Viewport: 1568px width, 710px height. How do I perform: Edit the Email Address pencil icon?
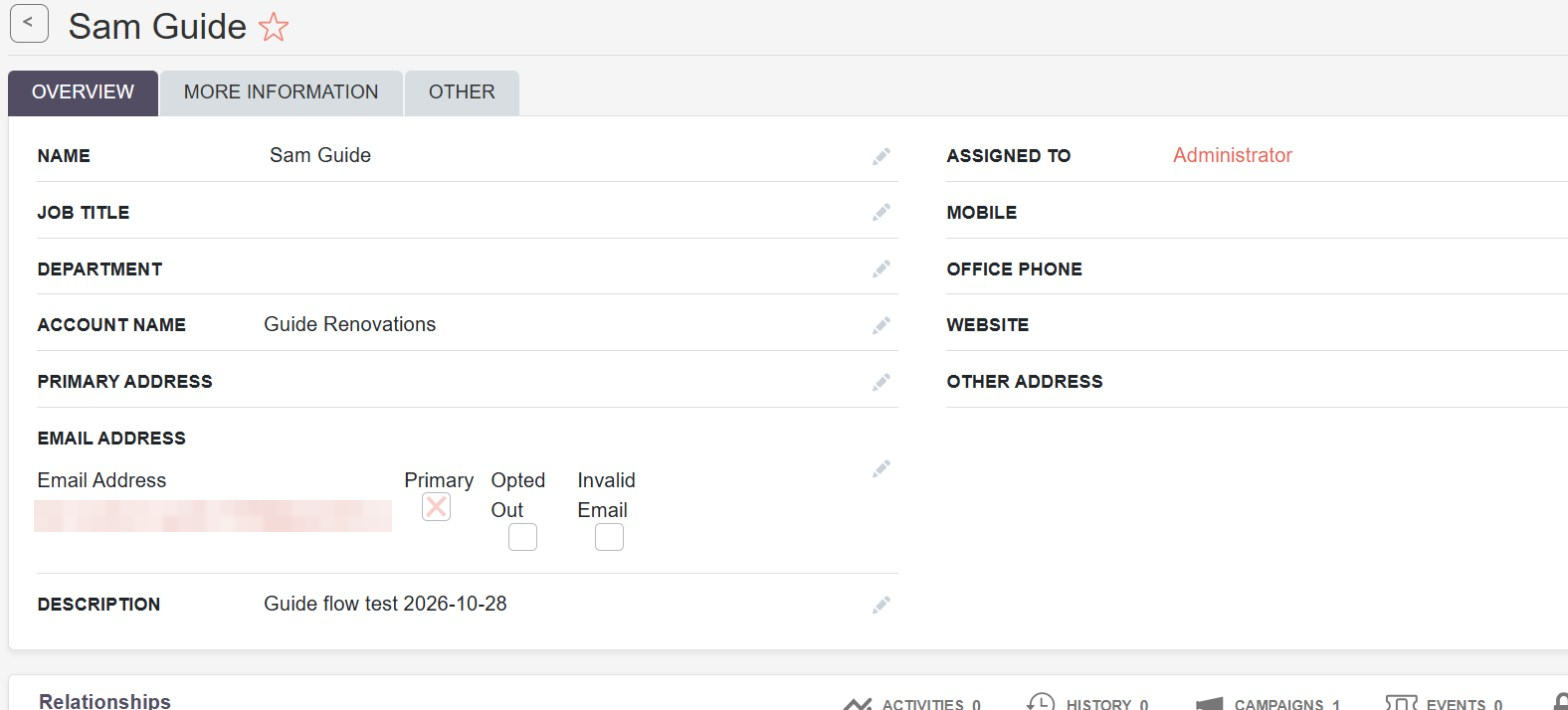click(881, 469)
